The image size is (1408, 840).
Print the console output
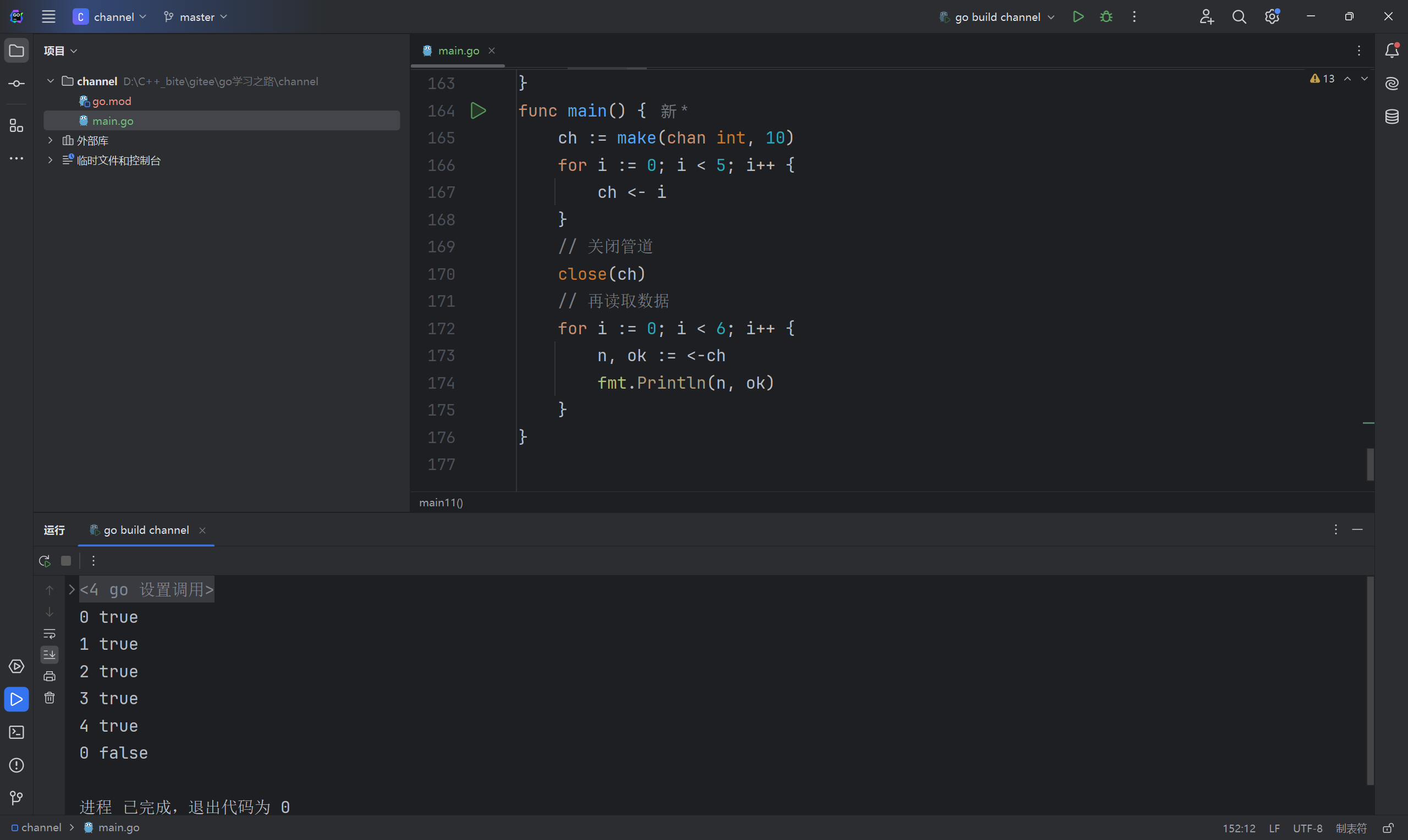50,676
